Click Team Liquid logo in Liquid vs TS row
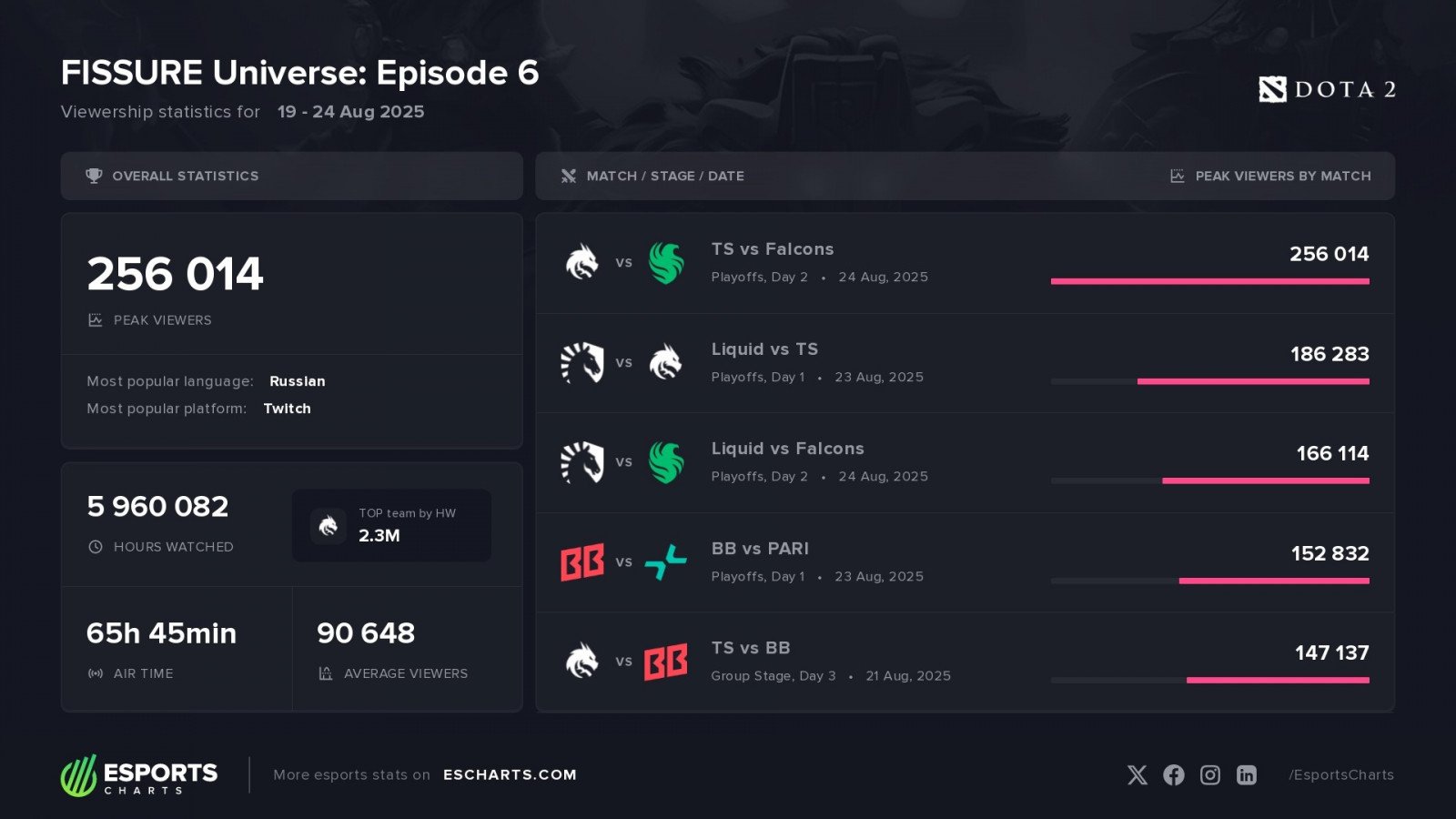The height and width of the screenshot is (819, 1456). point(582,362)
